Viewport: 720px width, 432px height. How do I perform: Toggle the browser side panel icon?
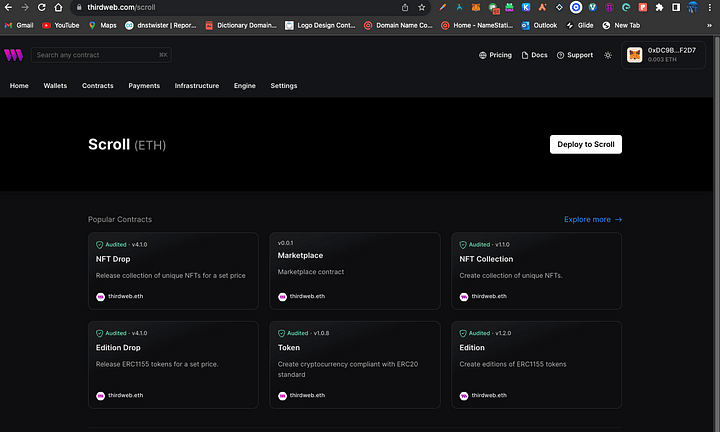click(676, 7)
